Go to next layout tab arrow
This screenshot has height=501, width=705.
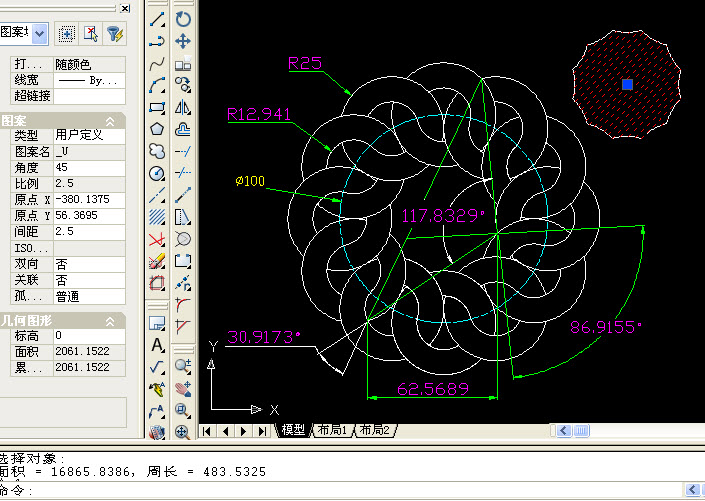coord(244,431)
